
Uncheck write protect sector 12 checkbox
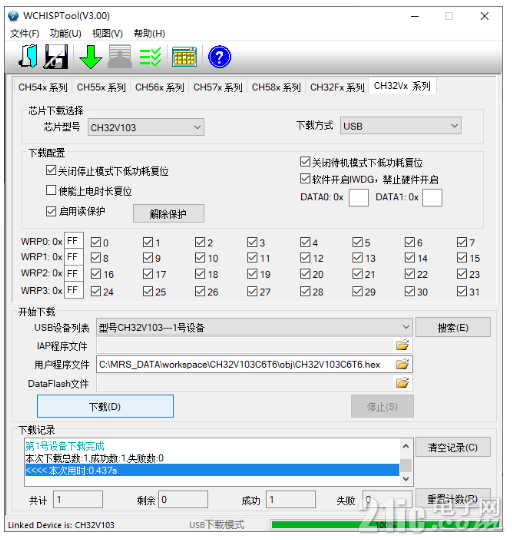click(305, 258)
